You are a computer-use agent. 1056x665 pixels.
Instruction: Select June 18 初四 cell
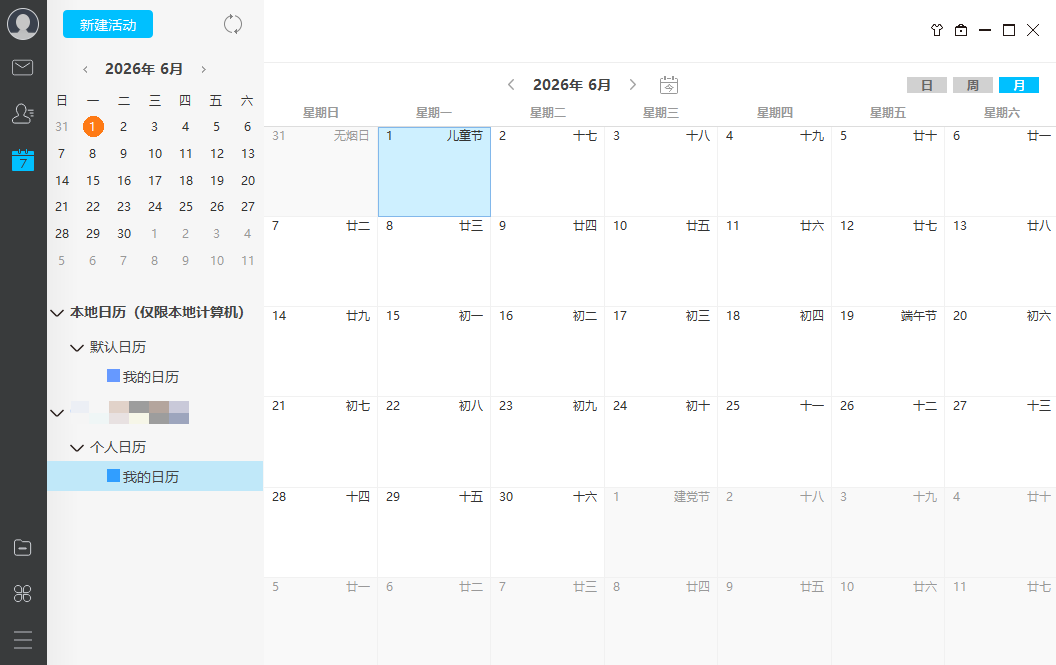(x=774, y=352)
